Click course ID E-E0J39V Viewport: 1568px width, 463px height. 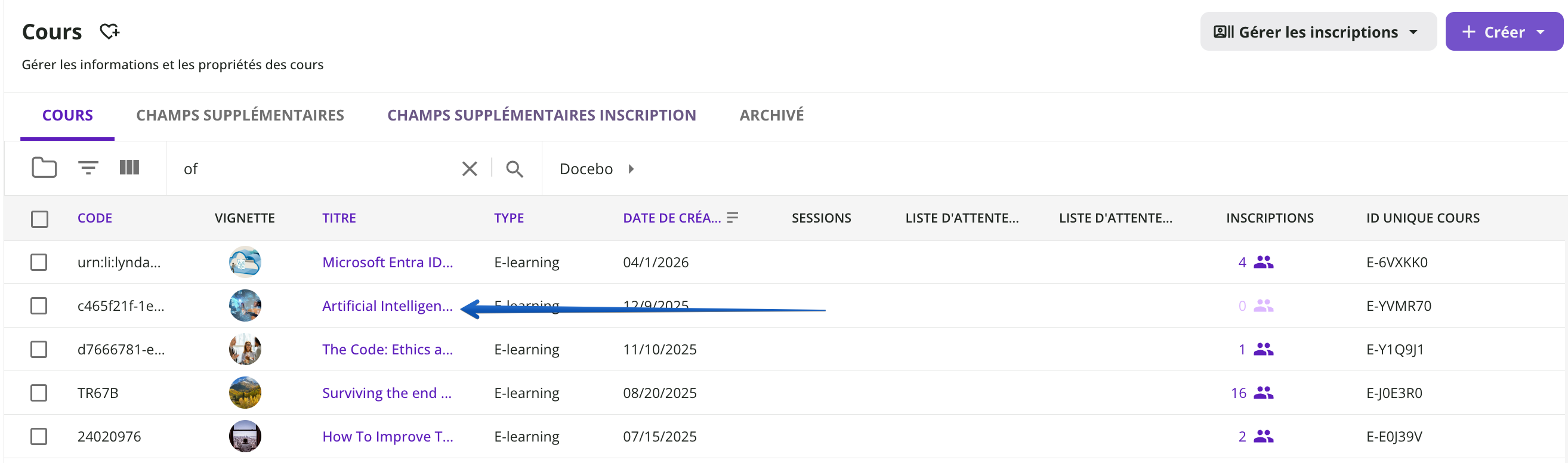click(1394, 436)
